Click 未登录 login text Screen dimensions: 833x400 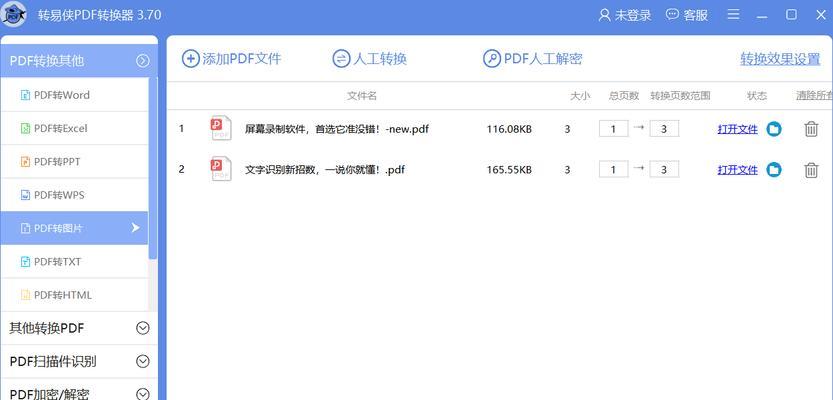click(x=633, y=15)
